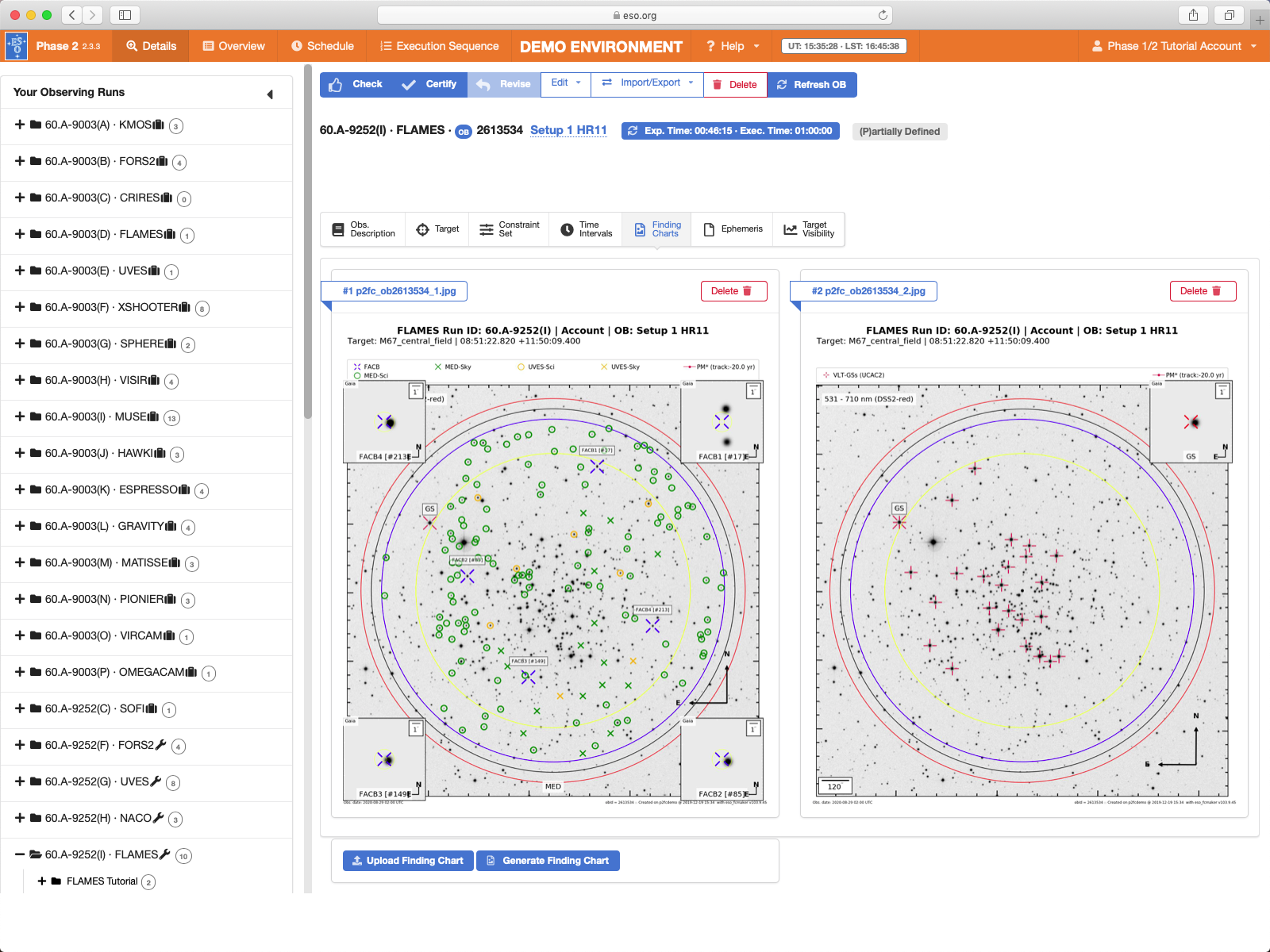Click the ESO logo icon
The height and width of the screenshot is (952, 1270).
17,46
